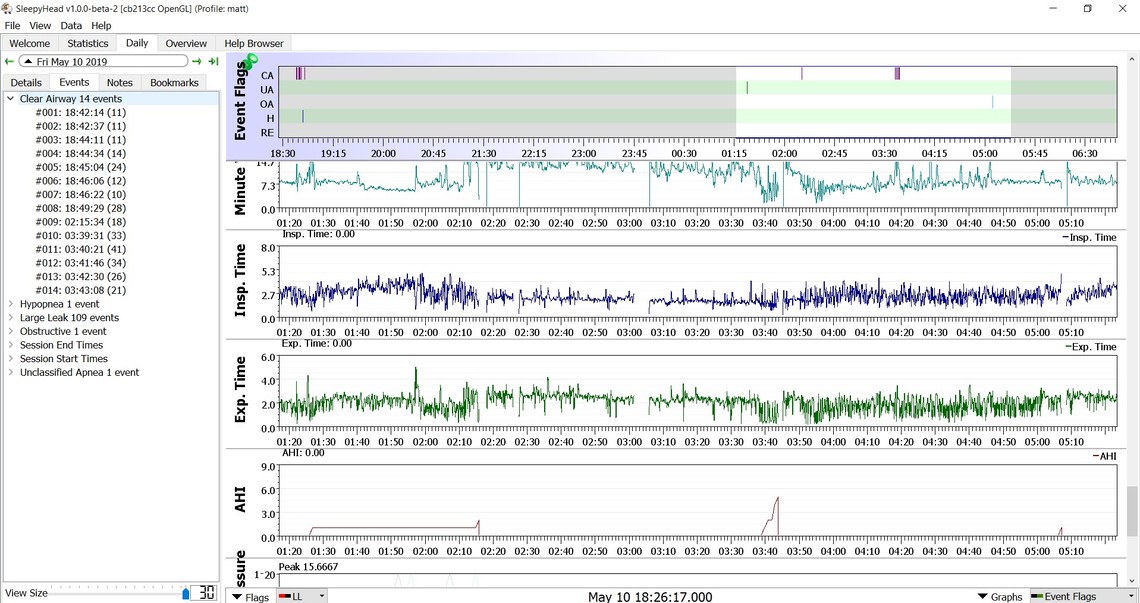Open the Graphs dropdown at bottom right
The height and width of the screenshot is (603, 1140).
(x=1000, y=596)
